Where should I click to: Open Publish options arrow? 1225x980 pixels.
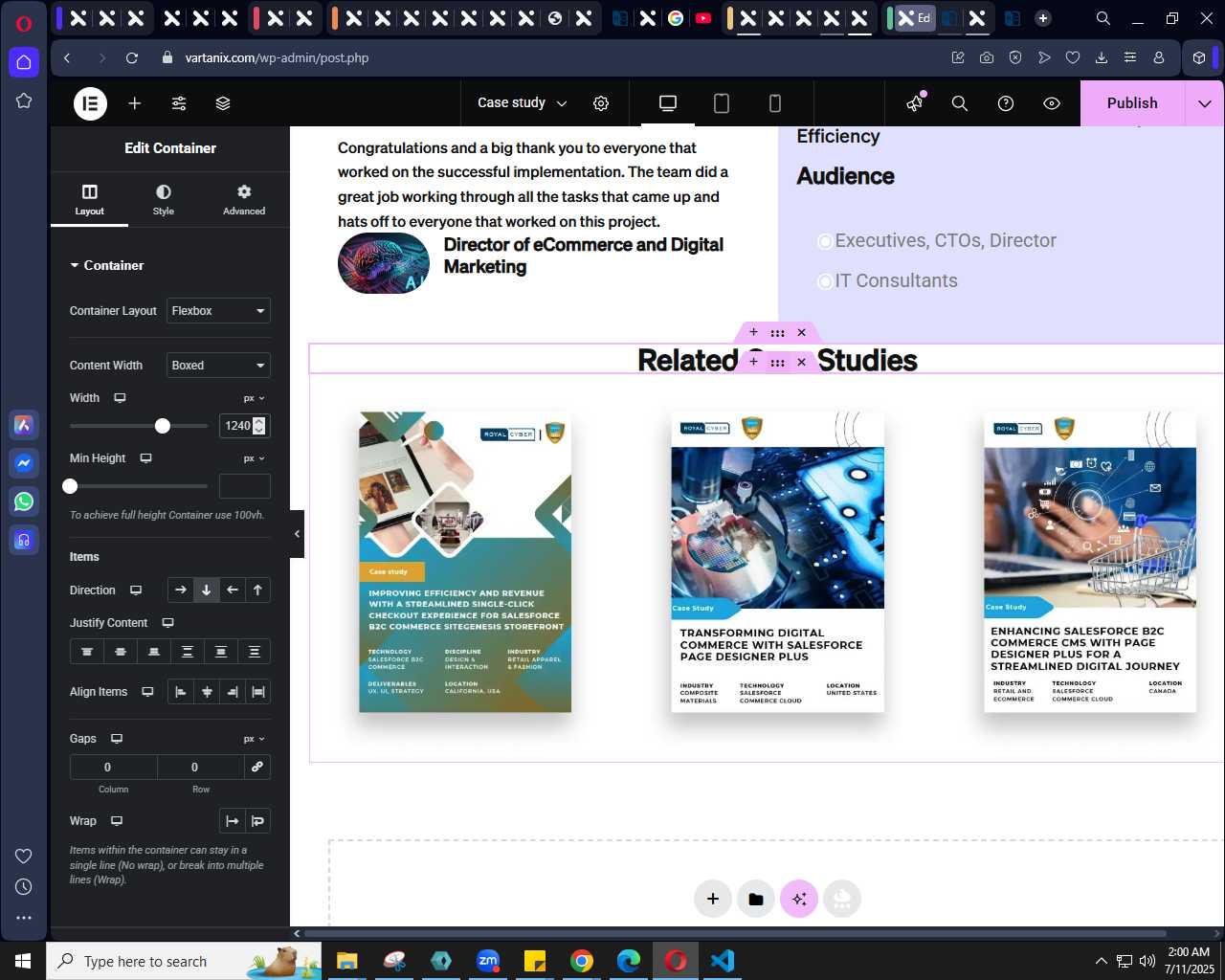tap(1205, 103)
